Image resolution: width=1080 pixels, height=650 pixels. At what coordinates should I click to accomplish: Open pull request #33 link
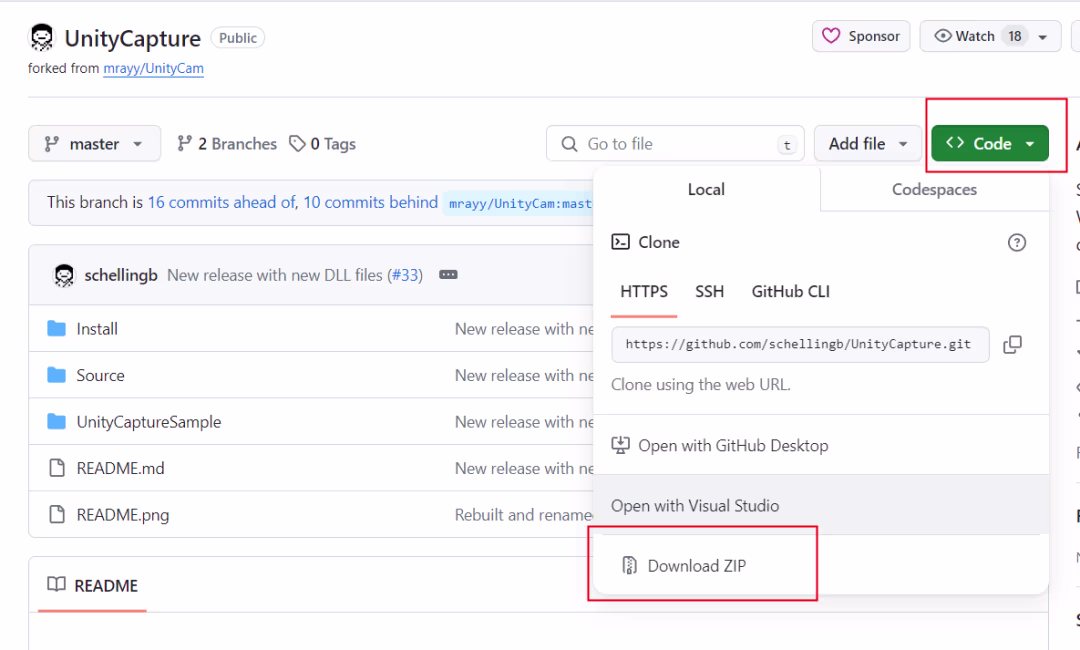(404, 275)
